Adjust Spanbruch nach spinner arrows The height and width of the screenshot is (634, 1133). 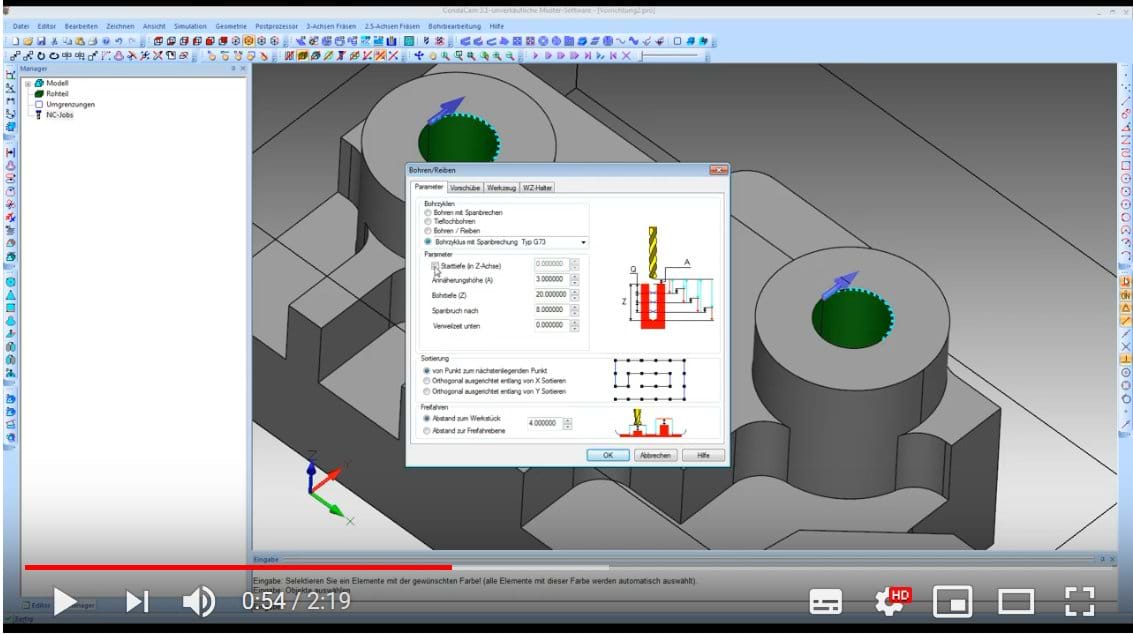coord(574,309)
